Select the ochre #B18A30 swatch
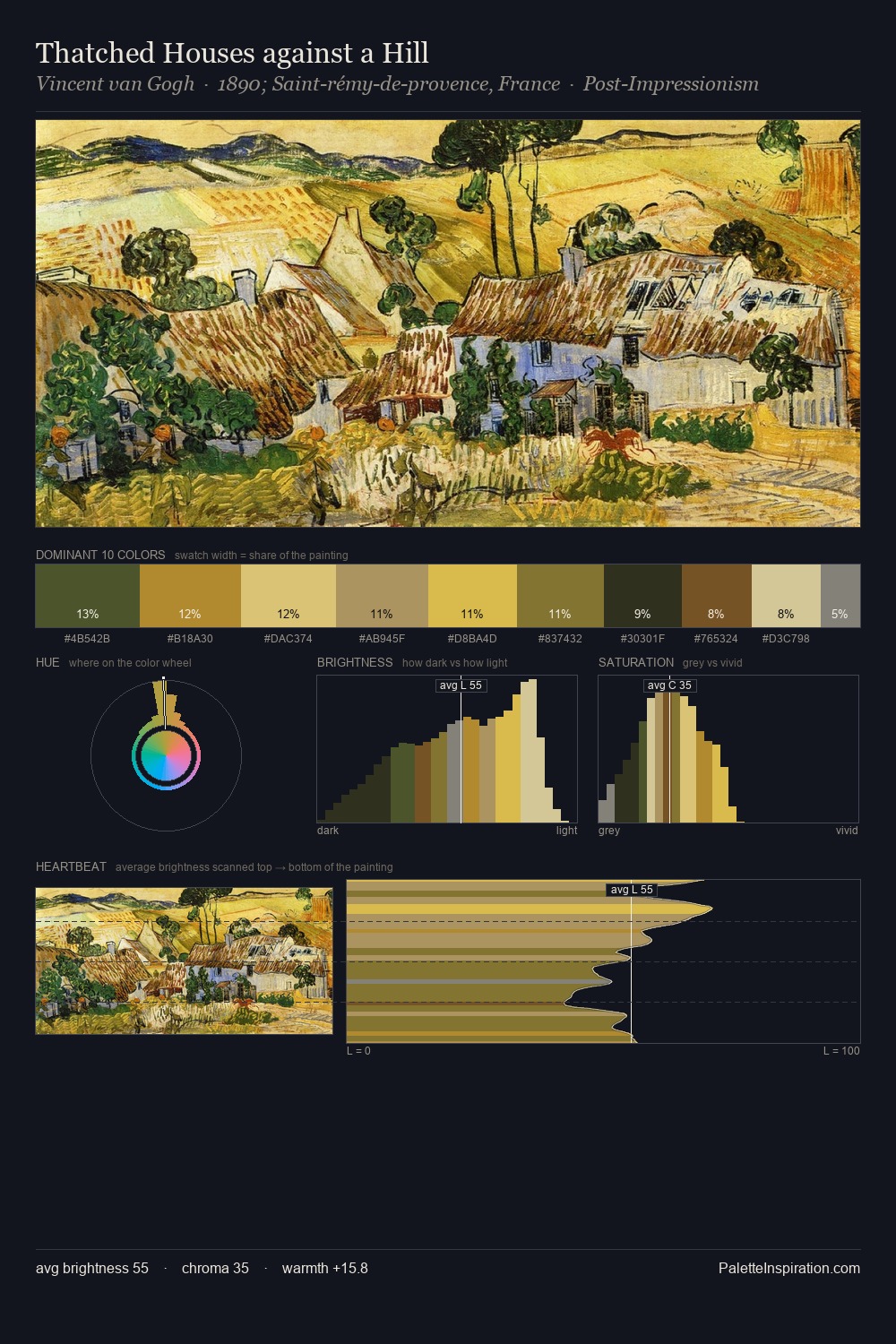Viewport: 896px width, 1344px height. [x=190, y=596]
